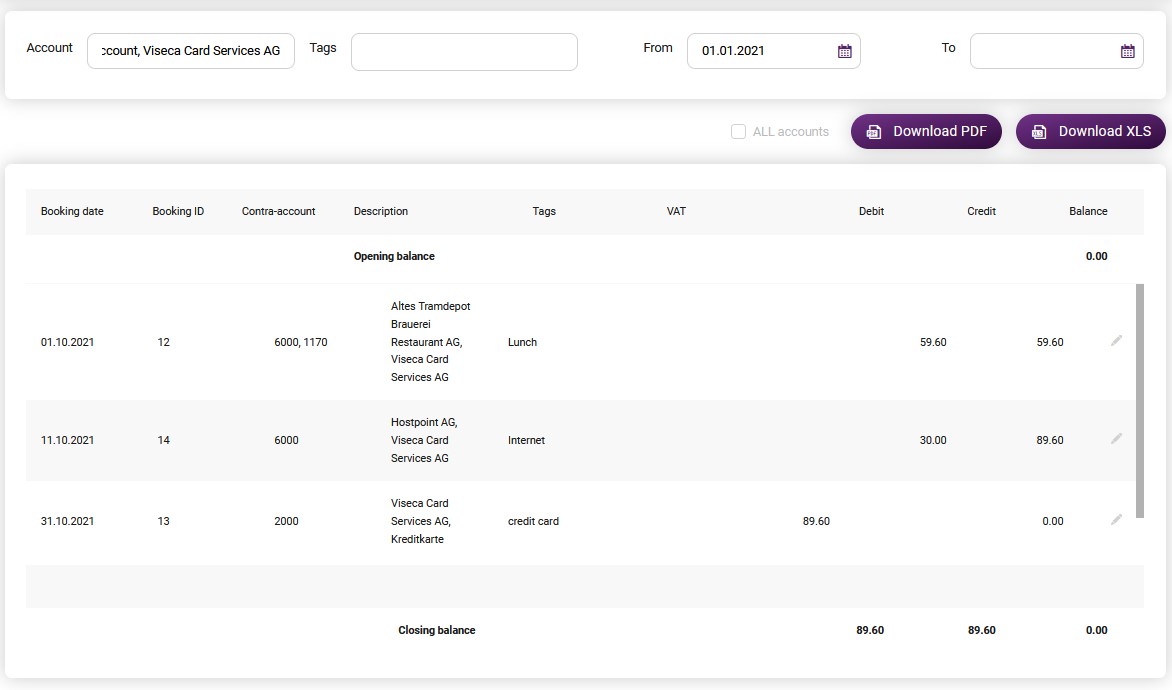Image resolution: width=1172 pixels, height=690 pixels.
Task: Edit booking 12 via its pencil icon
Action: pyautogui.click(x=1117, y=341)
